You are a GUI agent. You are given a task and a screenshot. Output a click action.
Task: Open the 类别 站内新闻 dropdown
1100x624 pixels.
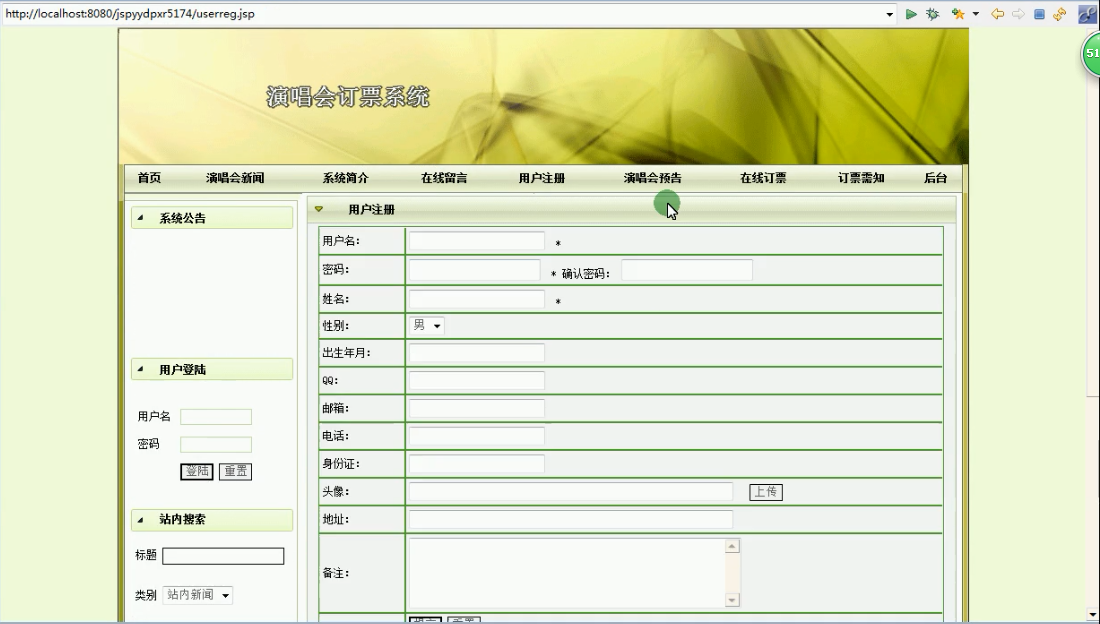197,595
